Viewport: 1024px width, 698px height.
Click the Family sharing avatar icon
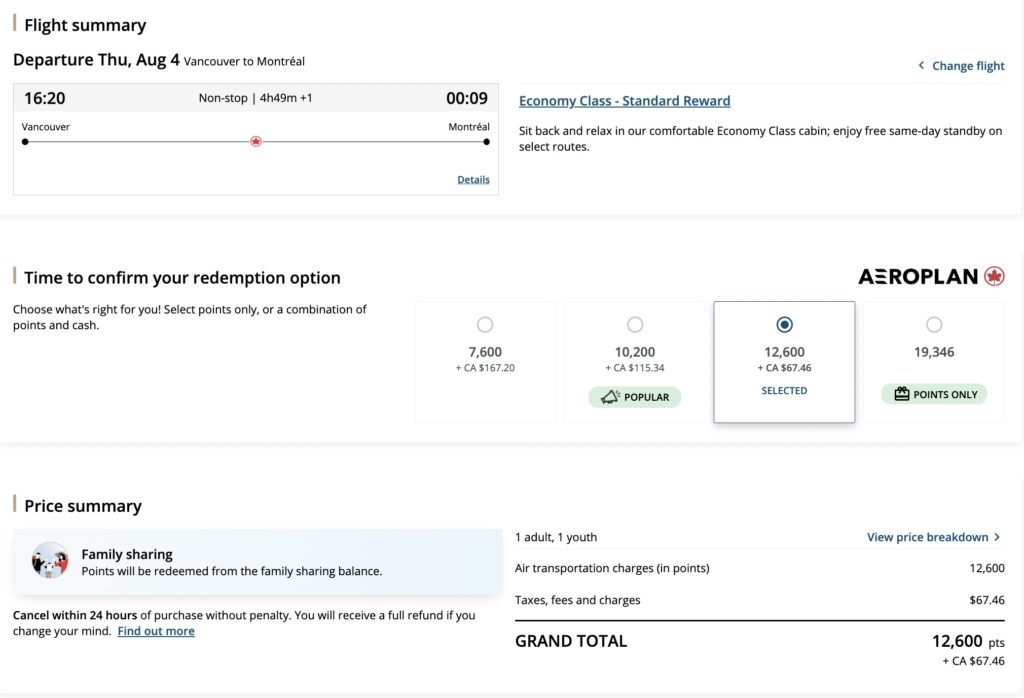50,561
